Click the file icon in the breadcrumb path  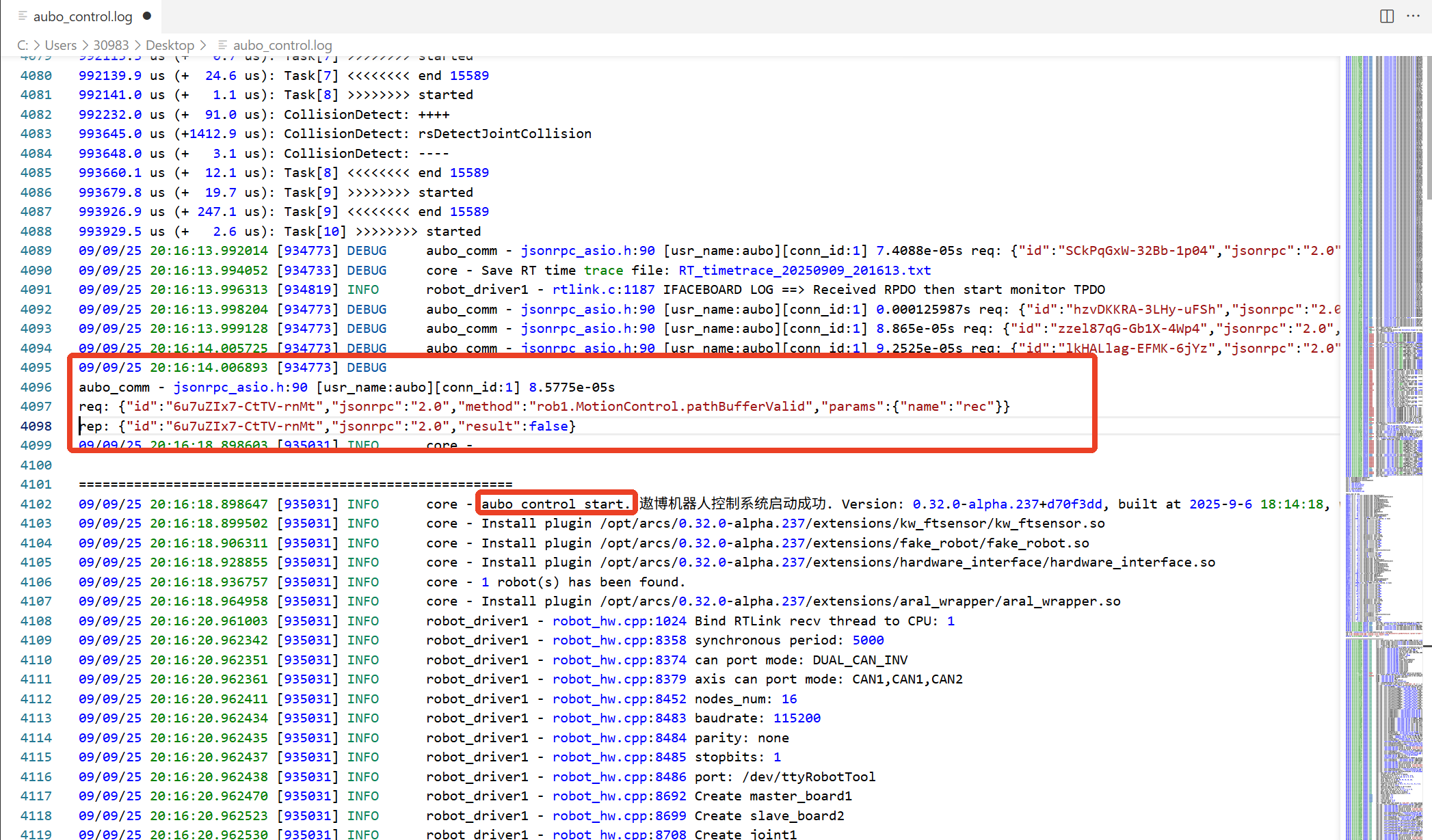tap(222, 45)
